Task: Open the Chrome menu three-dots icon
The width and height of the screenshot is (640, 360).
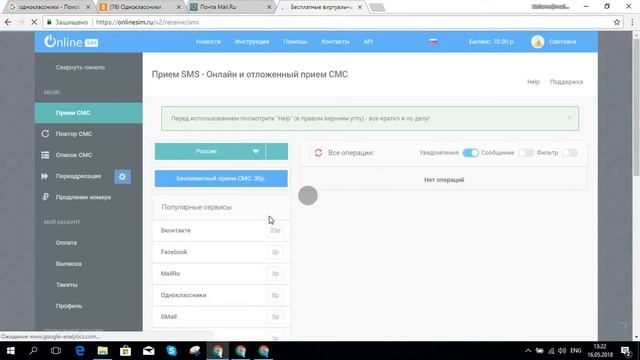Action: 632,22
